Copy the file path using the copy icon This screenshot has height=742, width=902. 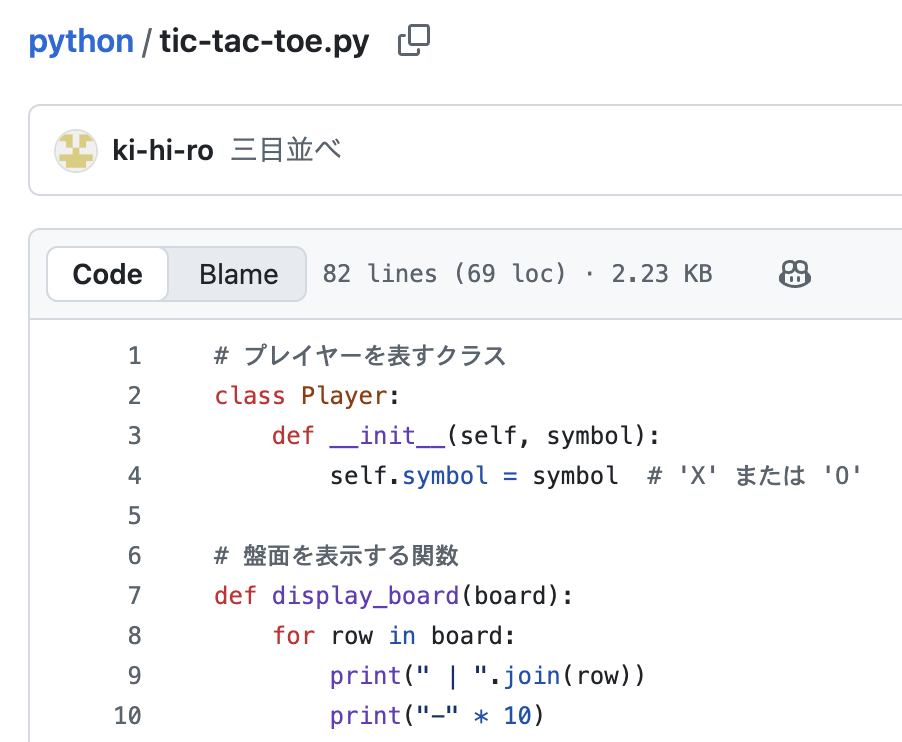coord(413,41)
